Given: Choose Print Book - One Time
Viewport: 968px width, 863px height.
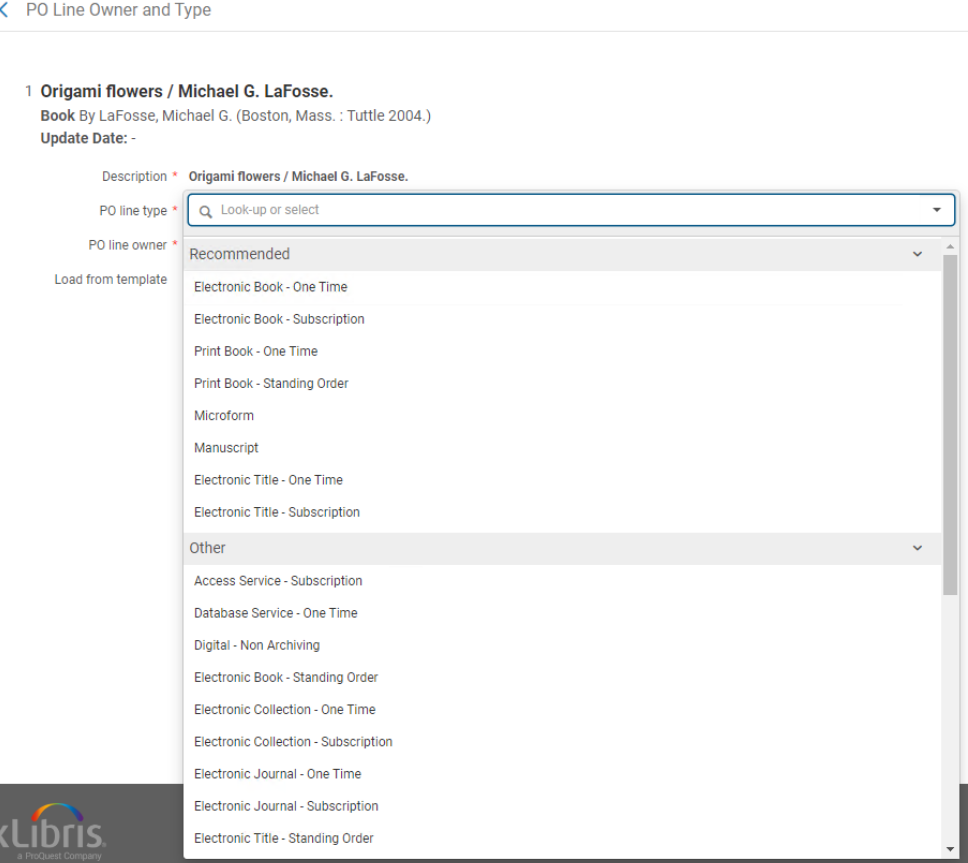Looking at the screenshot, I should coord(562,351).
